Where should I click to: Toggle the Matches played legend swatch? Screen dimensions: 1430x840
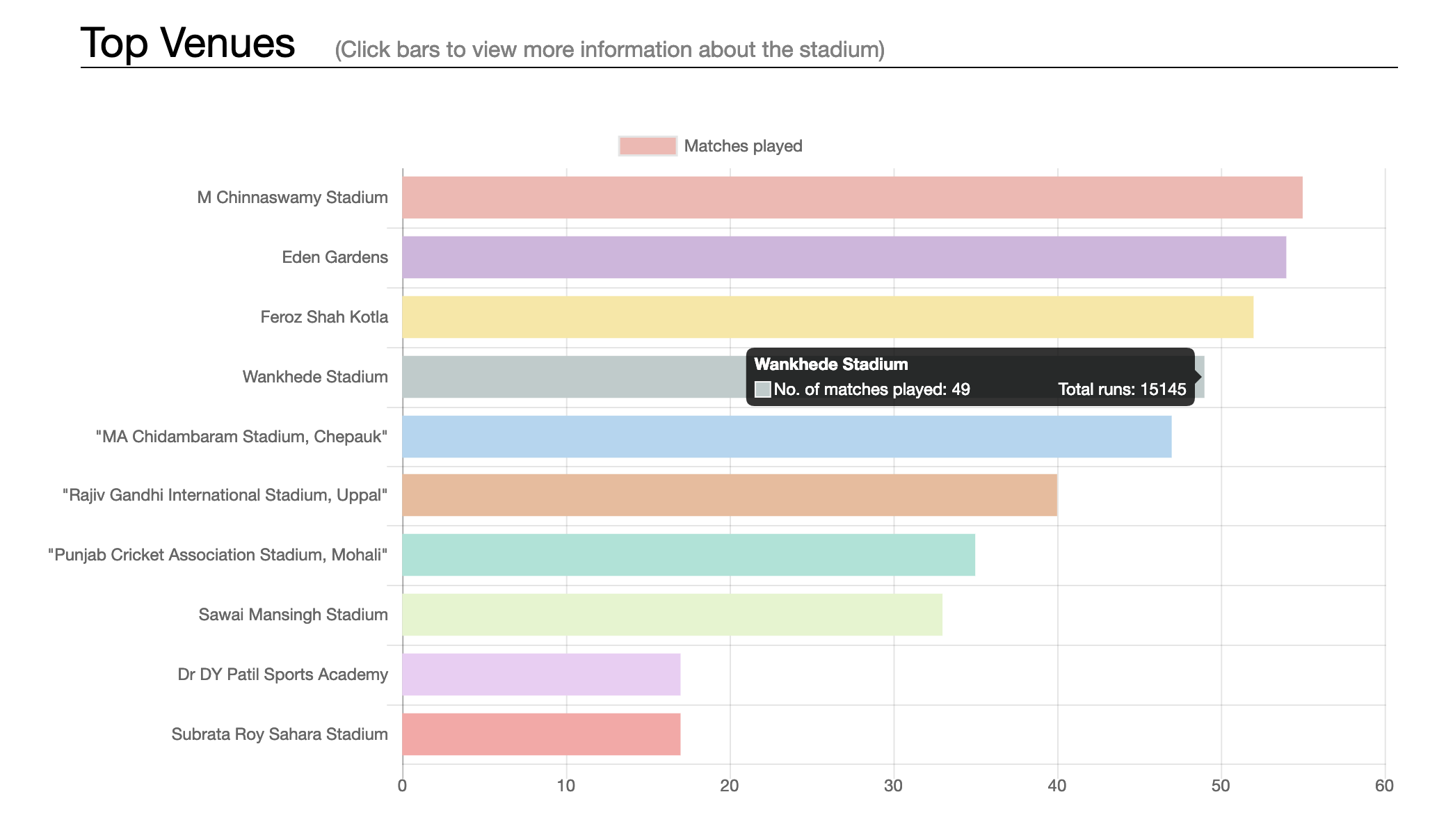[x=648, y=146]
